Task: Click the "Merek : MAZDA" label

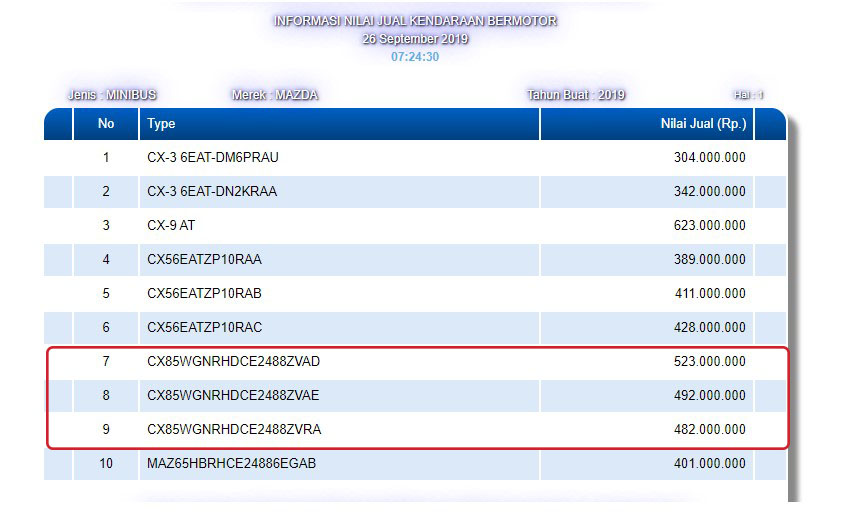Action: pyautogui.click(x=275, y=95)
